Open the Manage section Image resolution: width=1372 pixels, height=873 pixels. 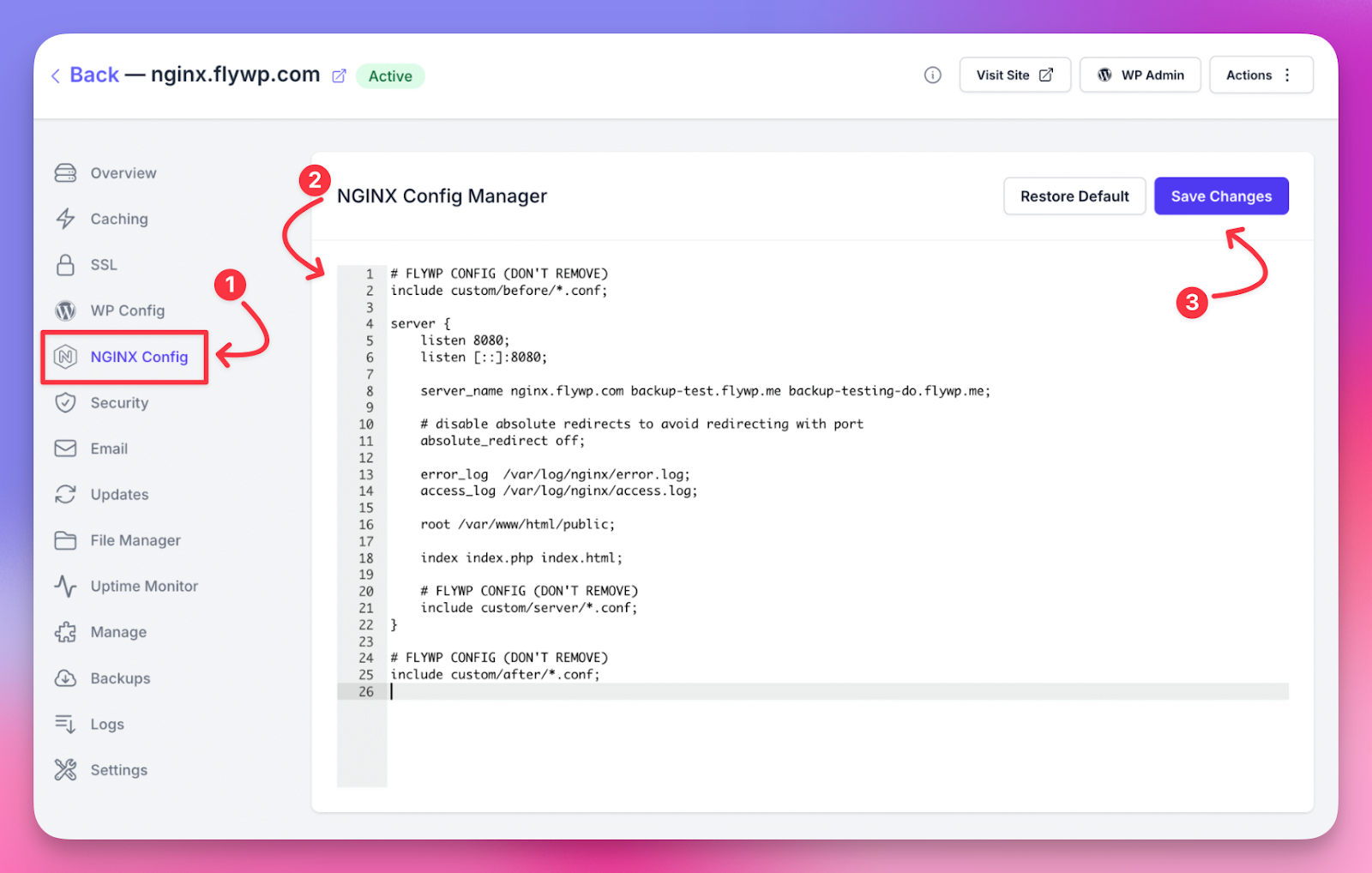point(118,632)
